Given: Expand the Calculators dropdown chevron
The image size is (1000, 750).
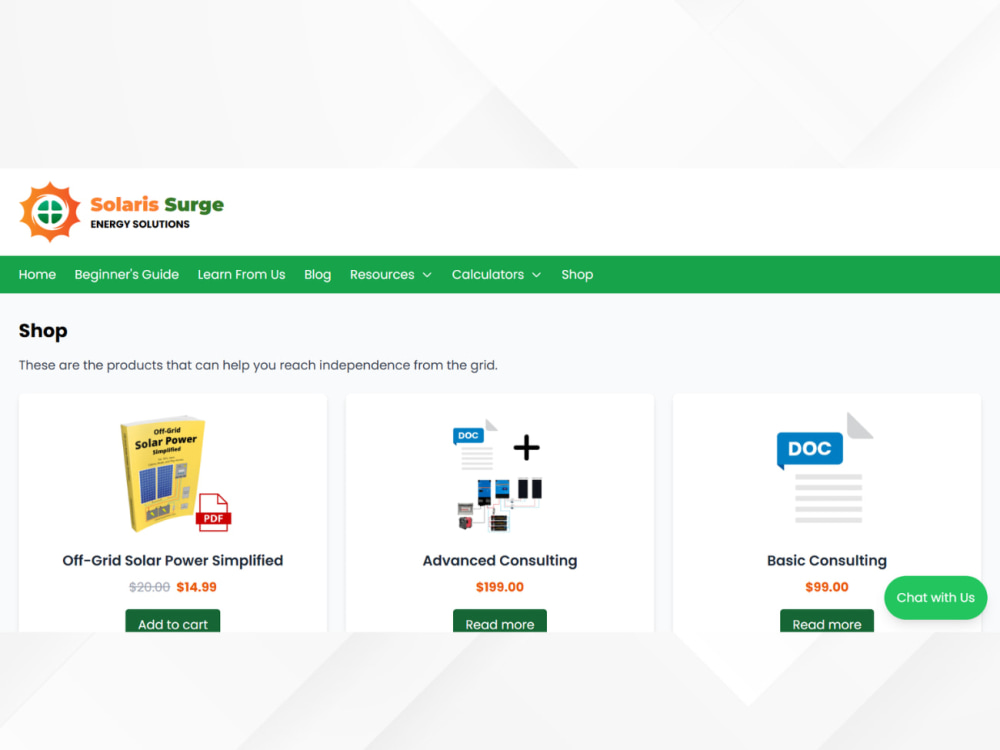Looking at the screenshot, I should [x=536, y=275].
